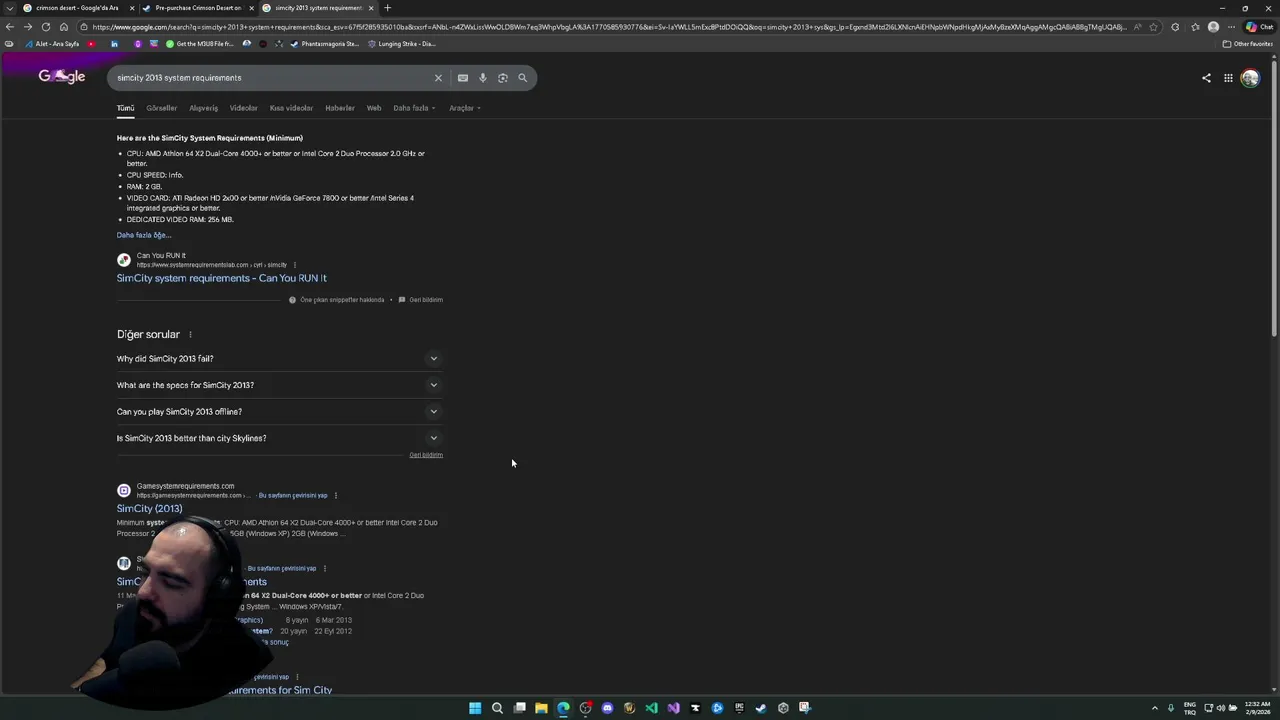Submit search with the magnifier icon
The image size is (1280, 720).
[x=522, y=78]
